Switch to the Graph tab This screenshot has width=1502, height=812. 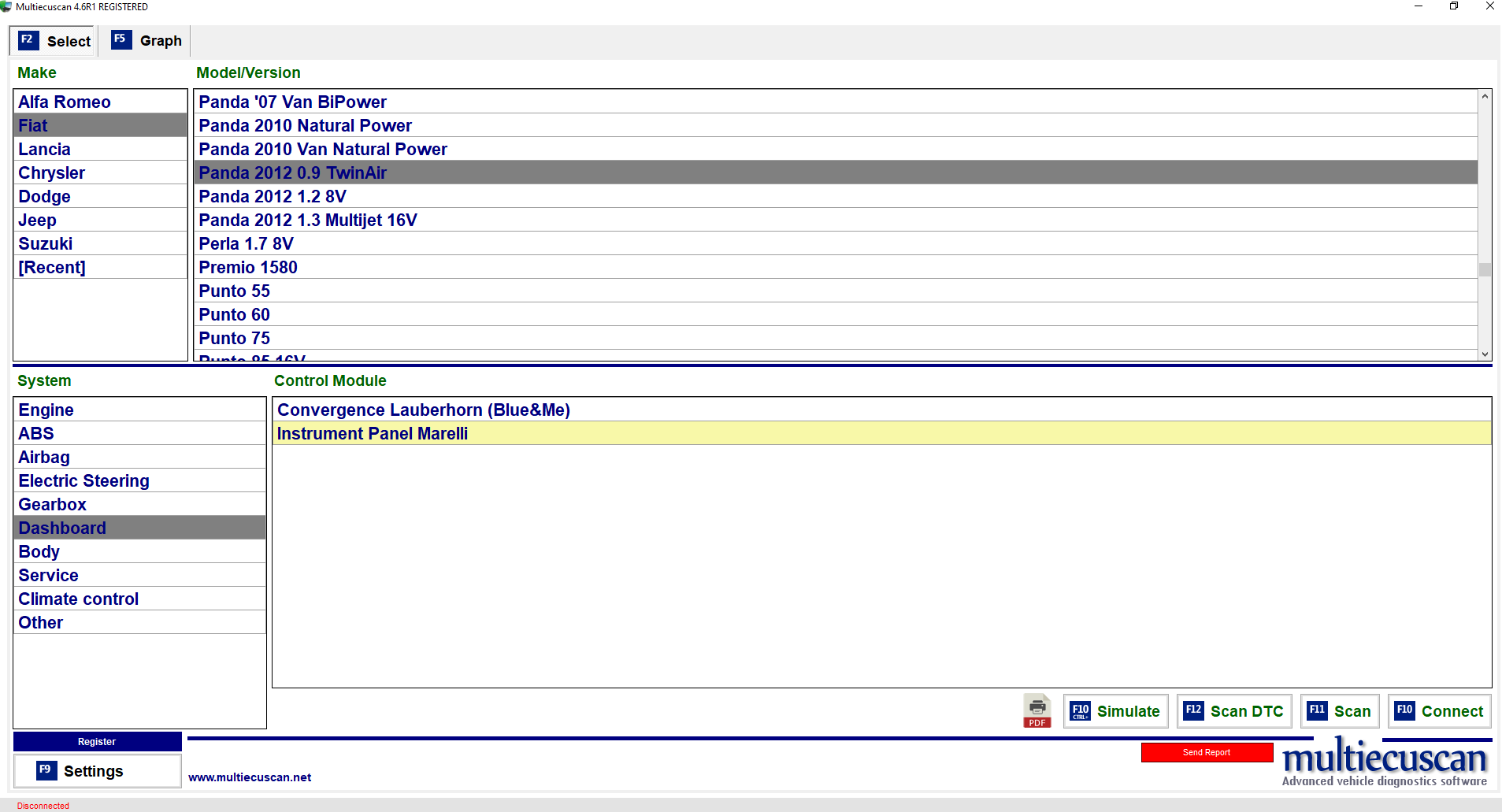[x=146, y=40]
